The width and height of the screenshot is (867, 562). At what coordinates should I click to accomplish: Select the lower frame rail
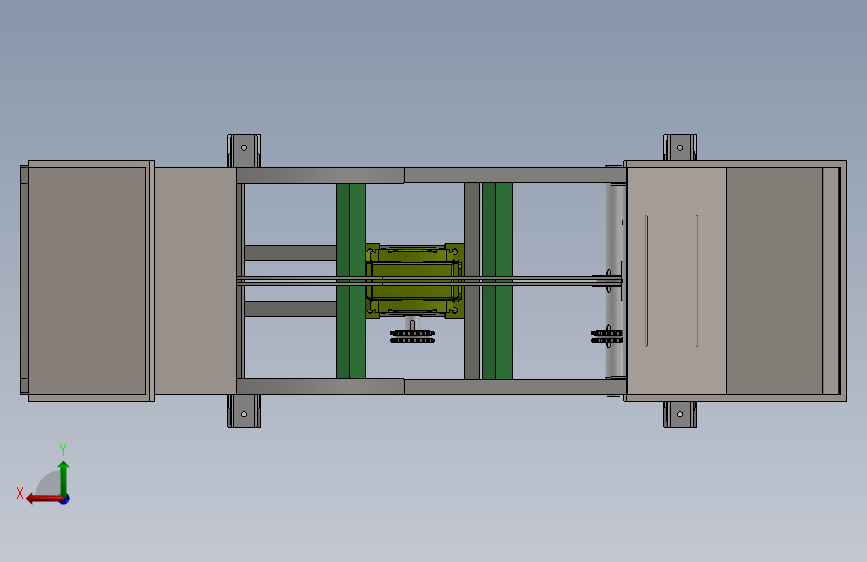click(x=431, y=387)
